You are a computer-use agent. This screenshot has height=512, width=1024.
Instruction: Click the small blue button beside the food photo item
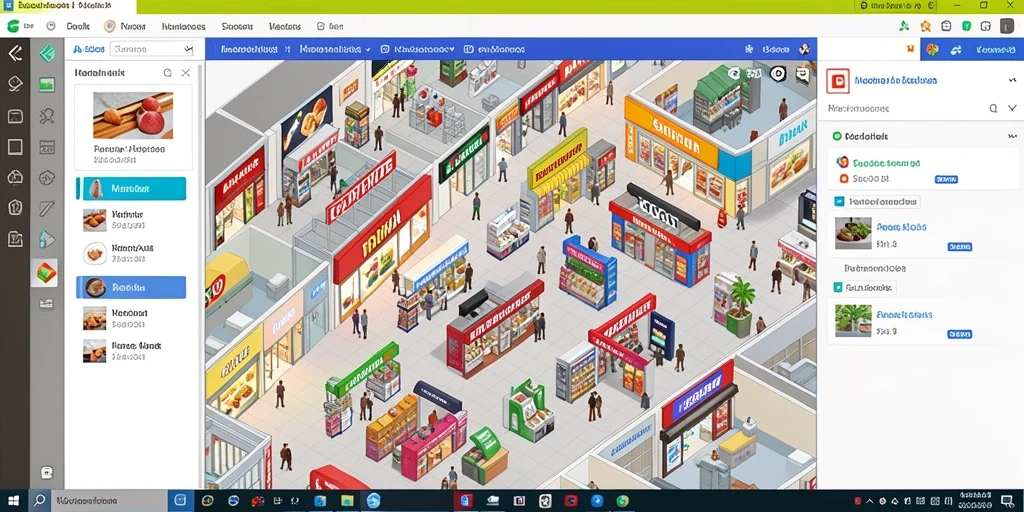[x=959, y=247]
